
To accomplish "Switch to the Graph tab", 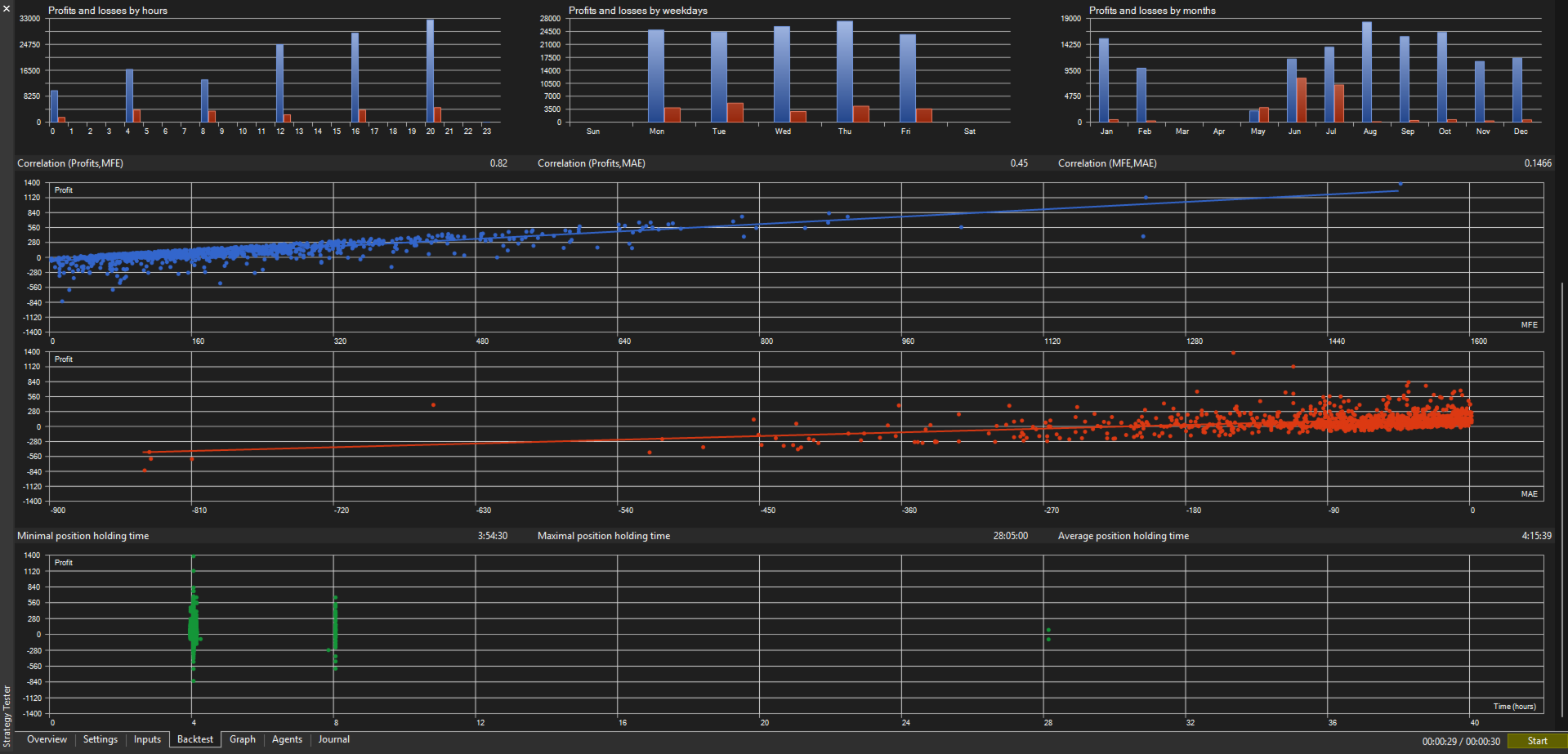I will point(243,739).
